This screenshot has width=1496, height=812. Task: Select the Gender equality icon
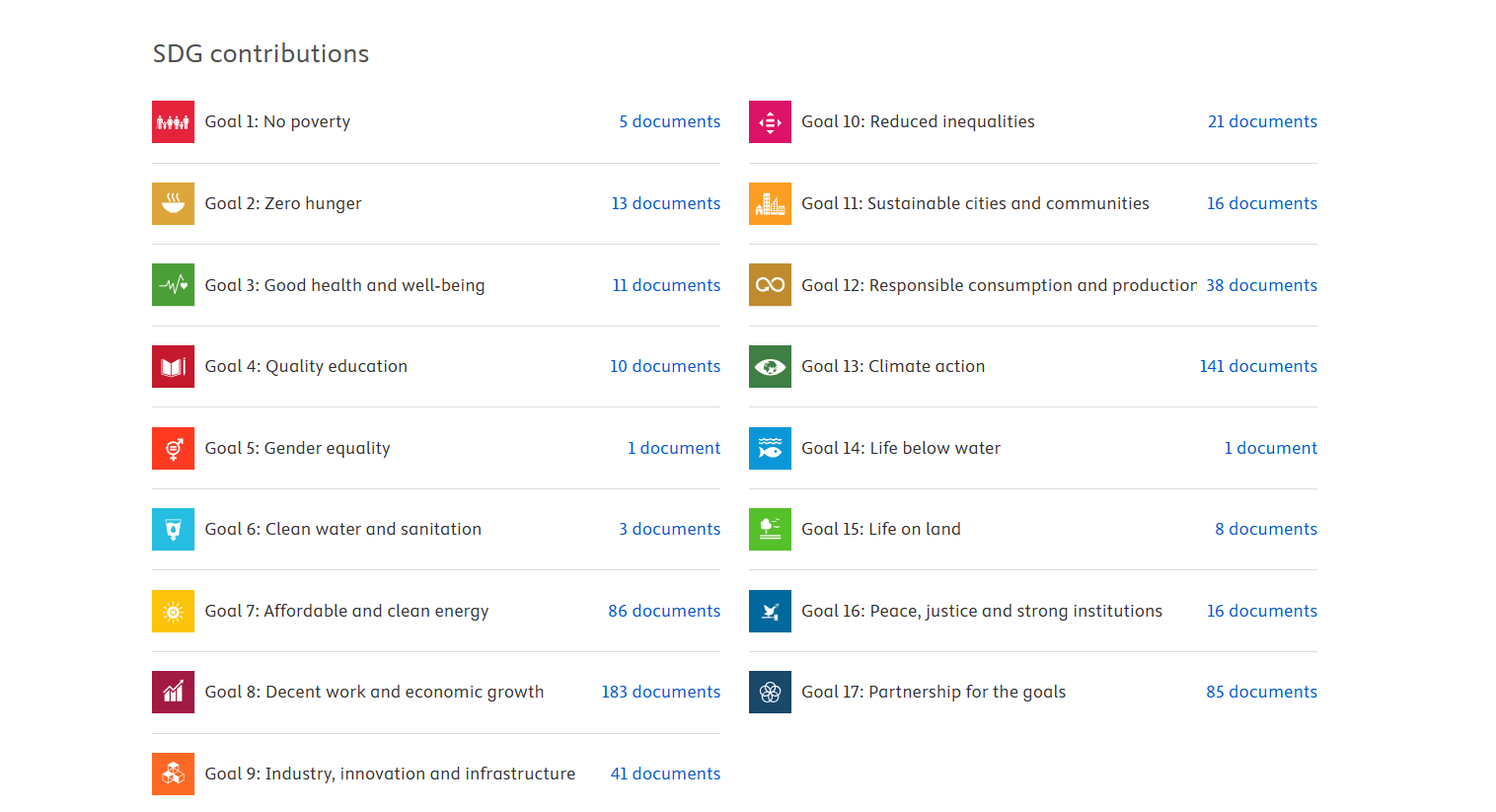pyautogui.click(x=173, y=448)
